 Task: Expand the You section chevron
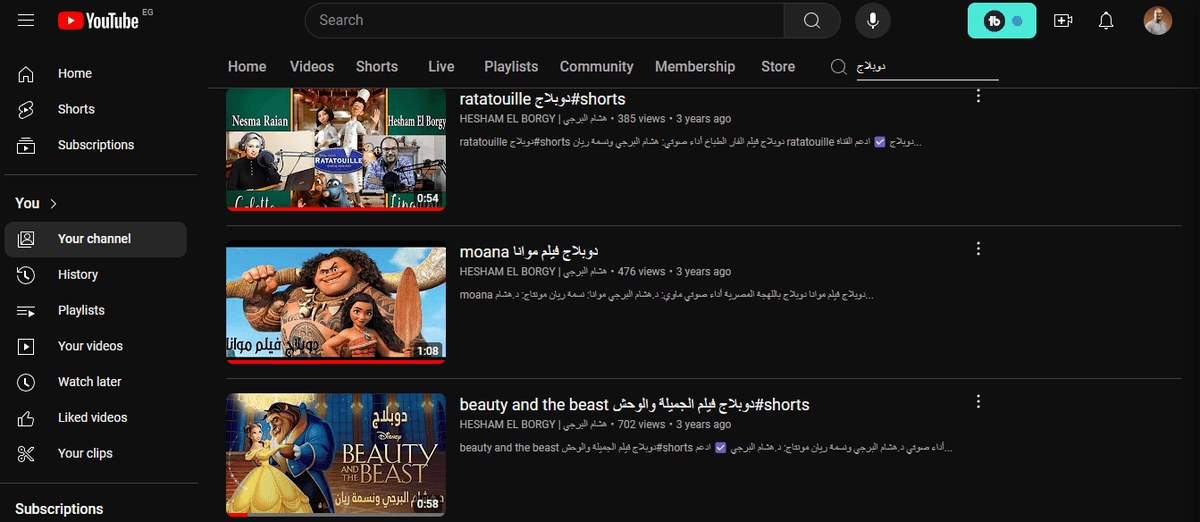[54, 204]
